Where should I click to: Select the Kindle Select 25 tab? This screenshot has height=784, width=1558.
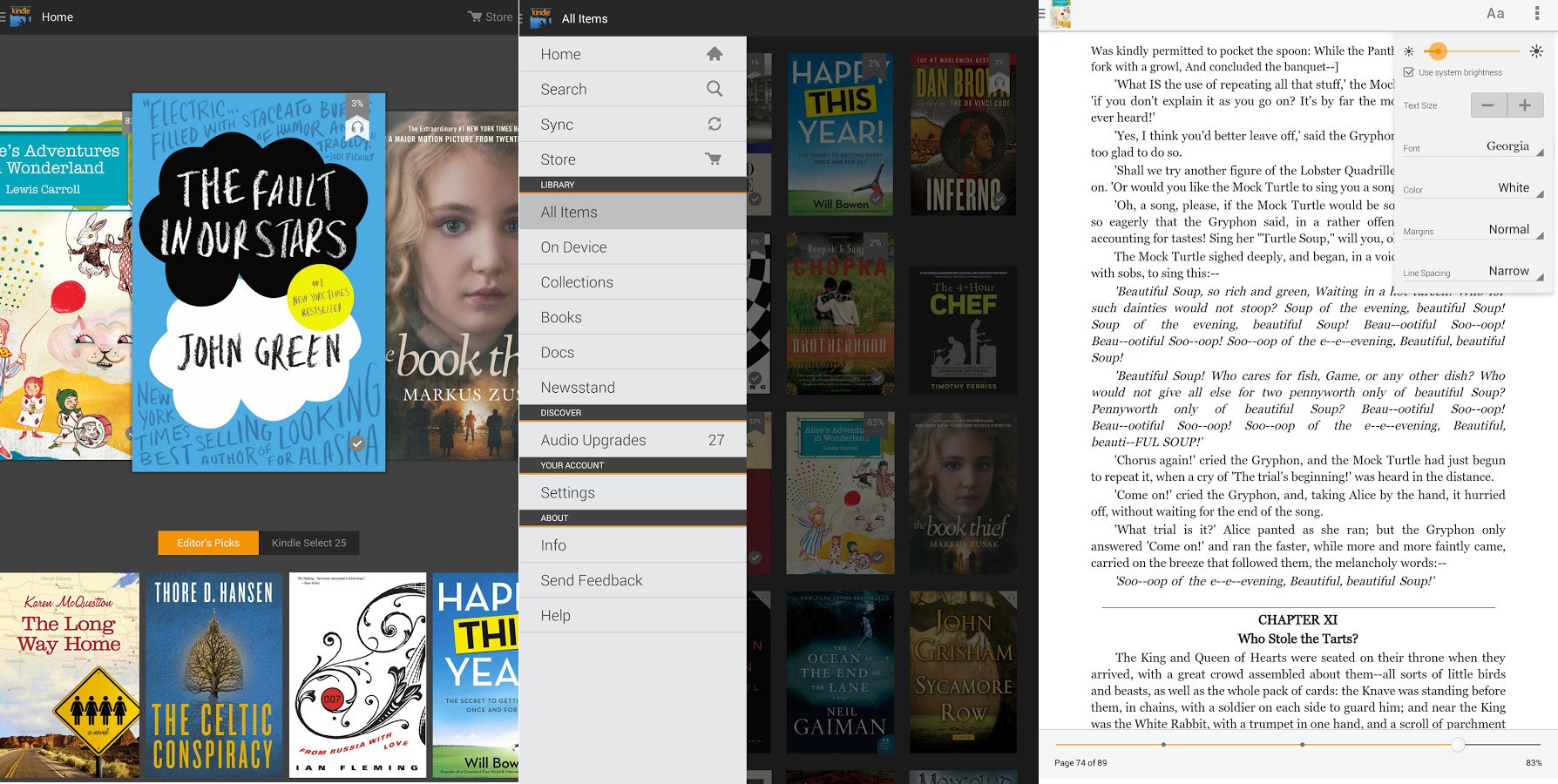coord(308,543)
